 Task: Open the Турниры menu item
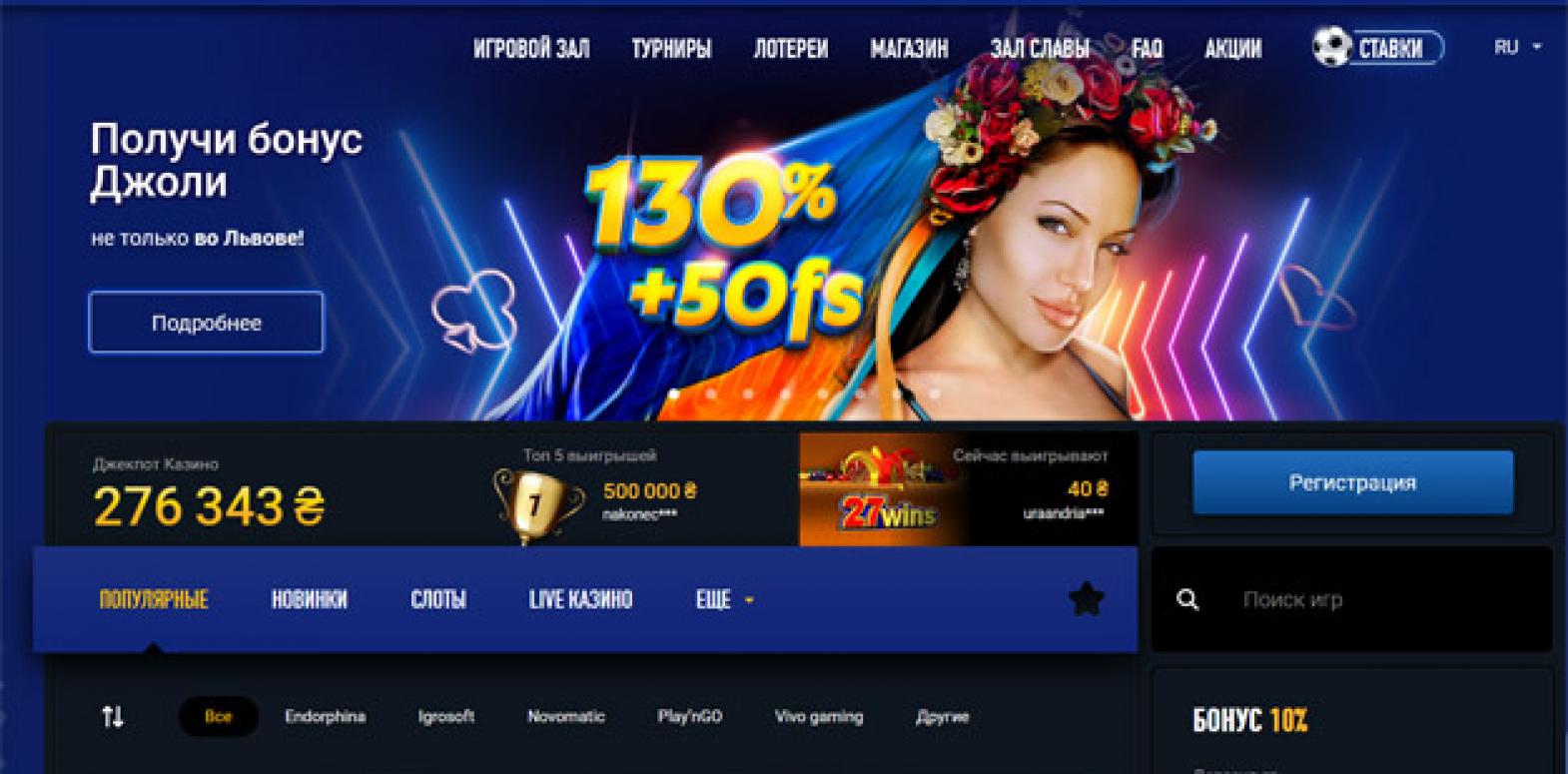coord(671,48)
